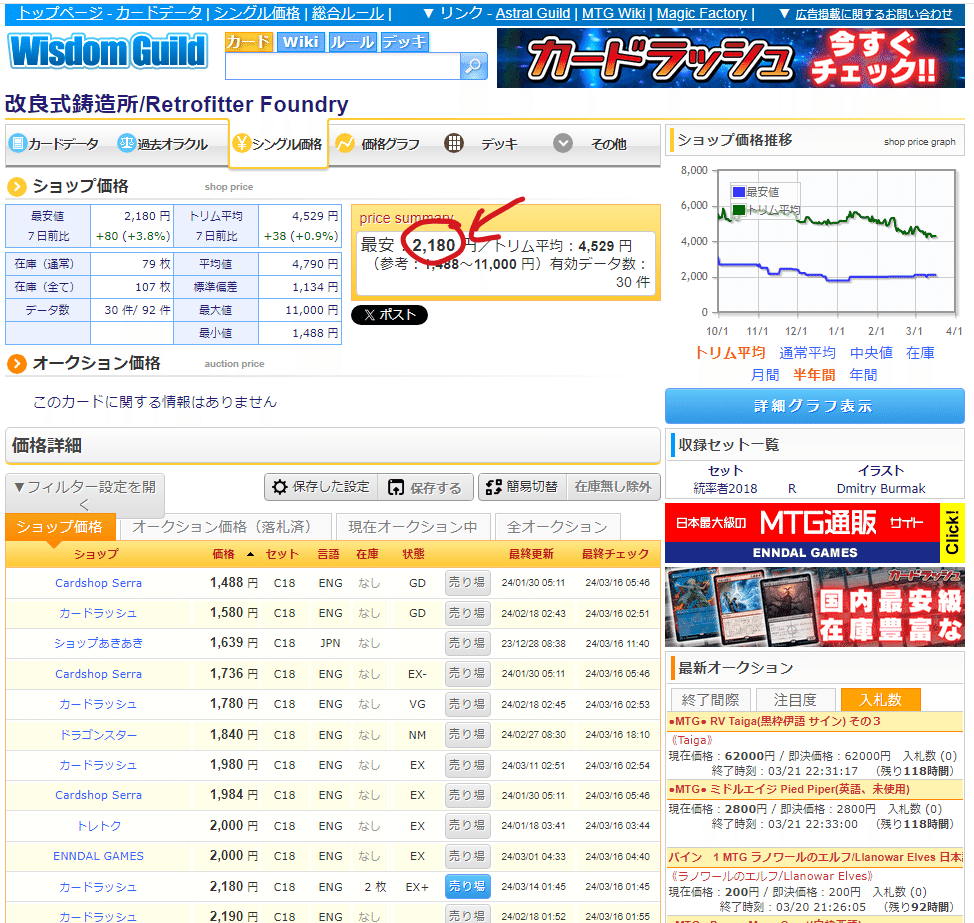This screenshot has height=923, width=974.
Task: Click the ENNDAL GAMES MTG通販 banner
Action: point(814,533)
